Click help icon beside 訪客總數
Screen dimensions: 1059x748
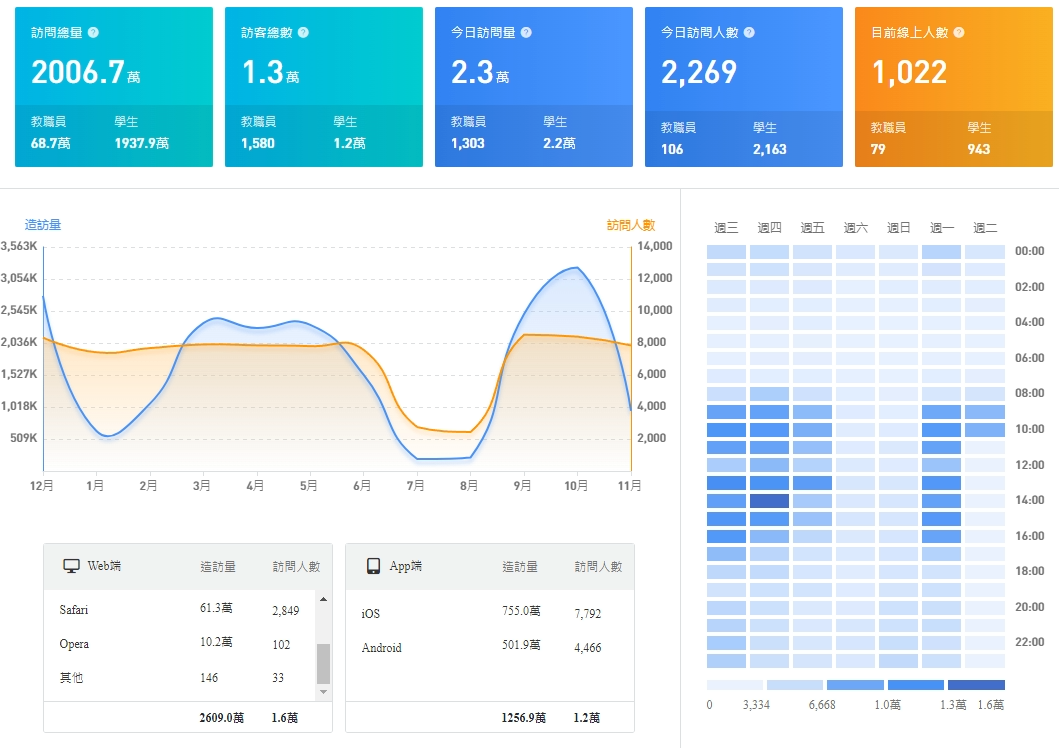coord(303,33)
